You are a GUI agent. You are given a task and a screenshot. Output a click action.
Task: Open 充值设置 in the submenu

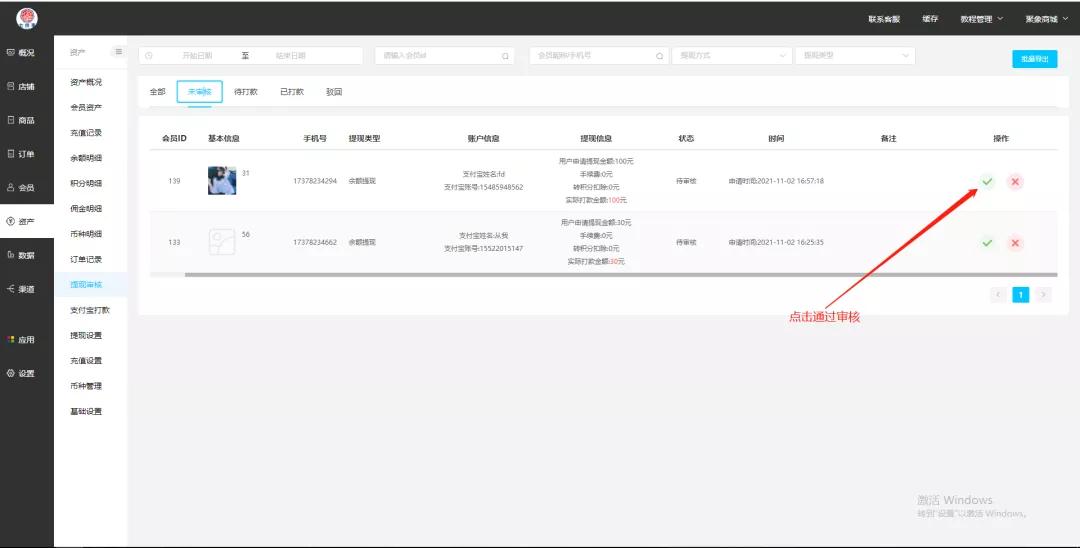tap(86, 361)
